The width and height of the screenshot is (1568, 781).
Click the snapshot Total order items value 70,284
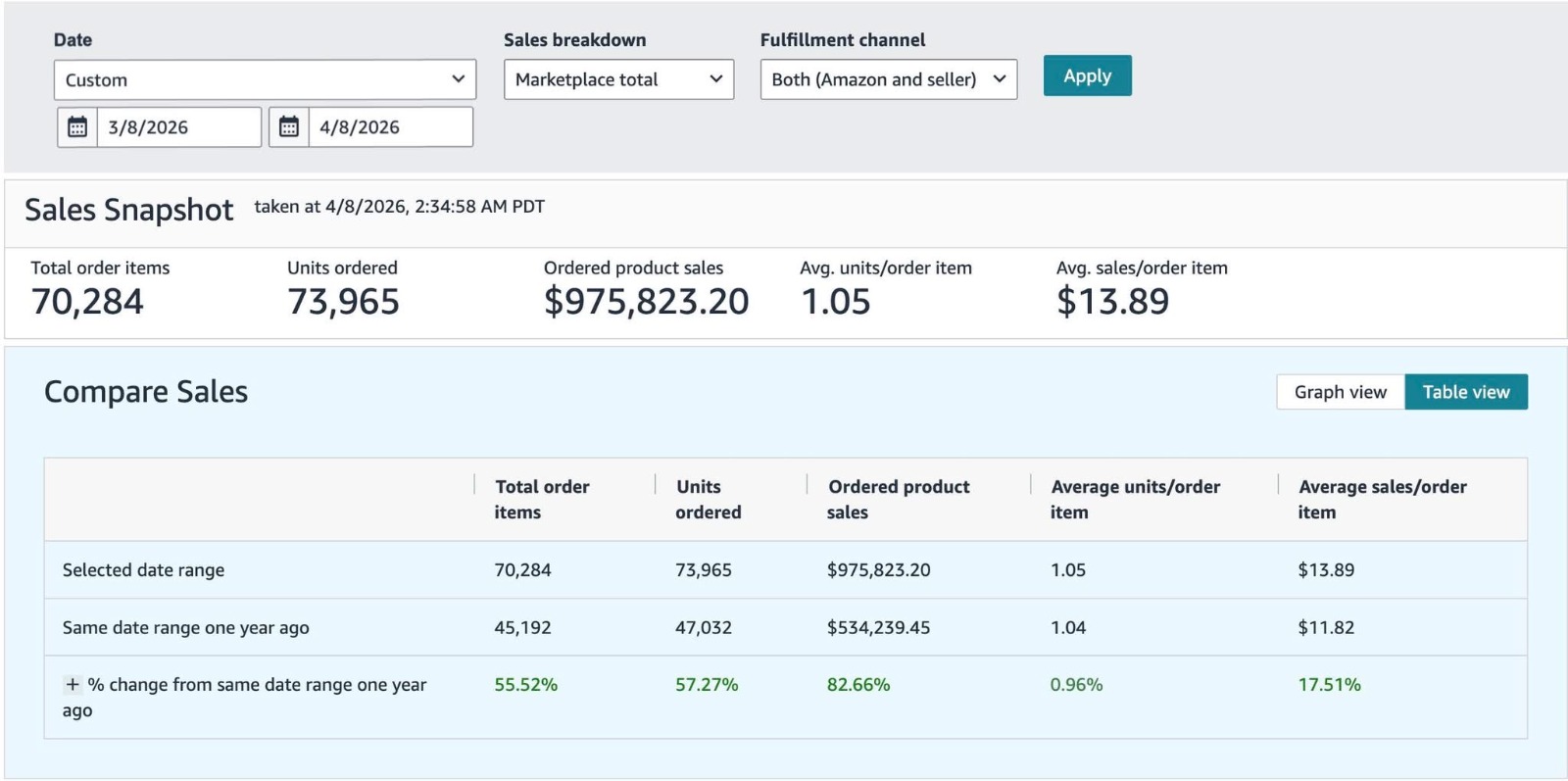pos(87,302)
